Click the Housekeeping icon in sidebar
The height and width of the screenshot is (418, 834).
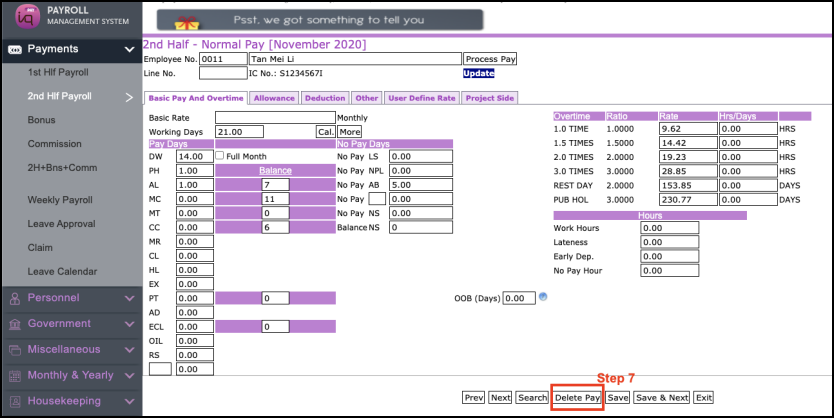[x=14, y=401]
